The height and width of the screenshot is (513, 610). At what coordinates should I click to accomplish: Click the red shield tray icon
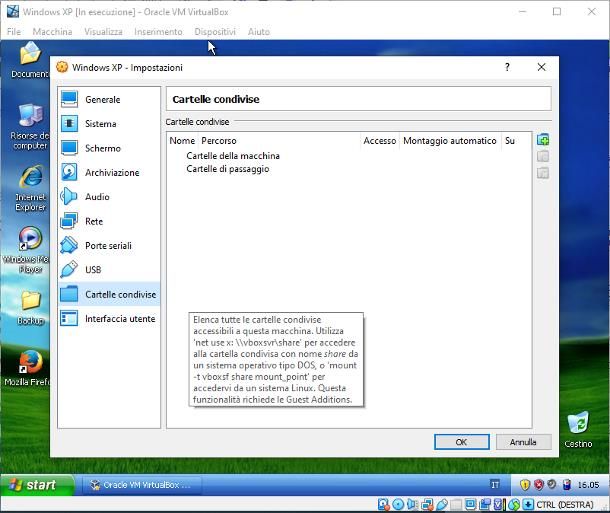click(538, 485)
